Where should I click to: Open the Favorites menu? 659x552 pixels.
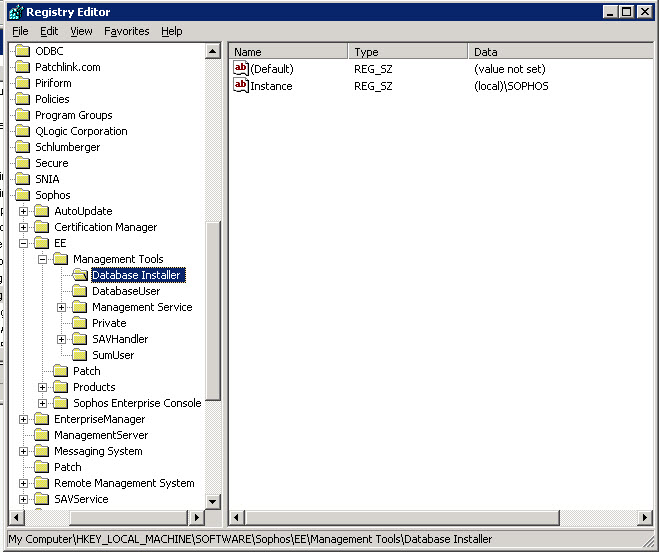click(127, 31)
